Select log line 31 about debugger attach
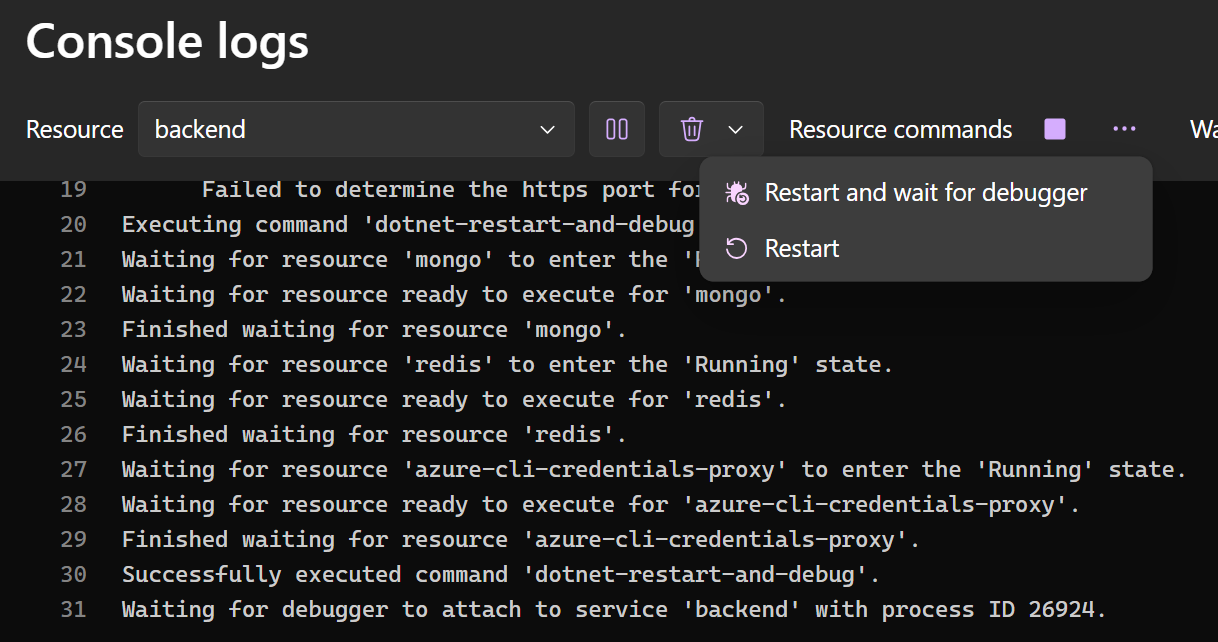The height and width of the screenshot is (642, 1218). [615, 609]
